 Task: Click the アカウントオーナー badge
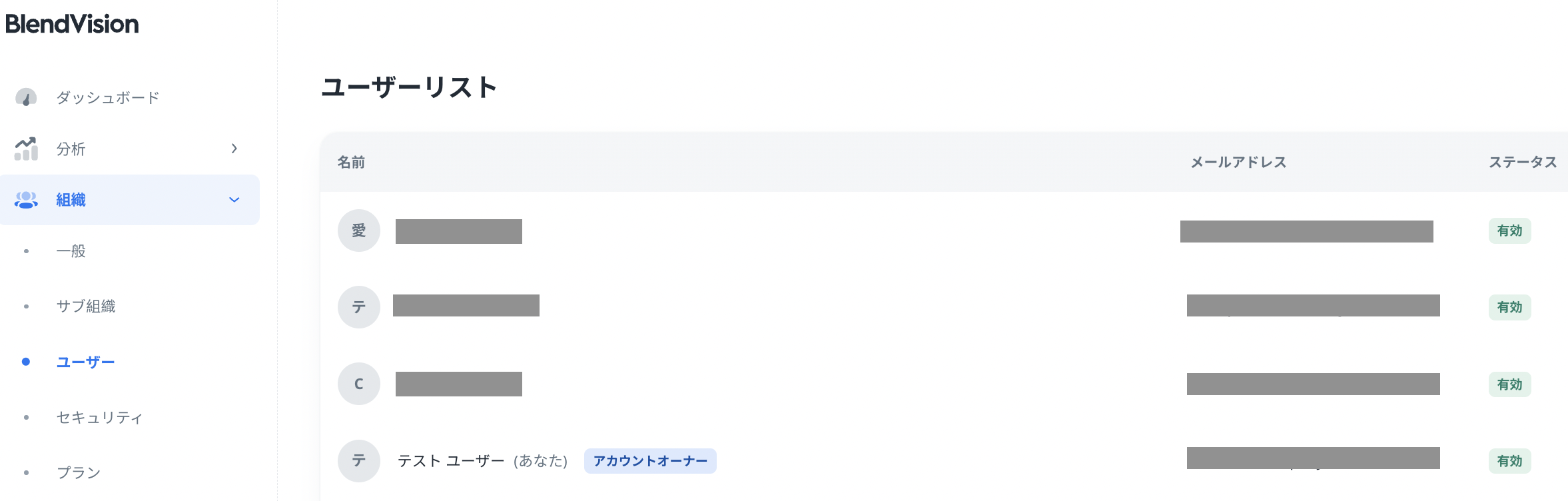click(x=650, y=461)
